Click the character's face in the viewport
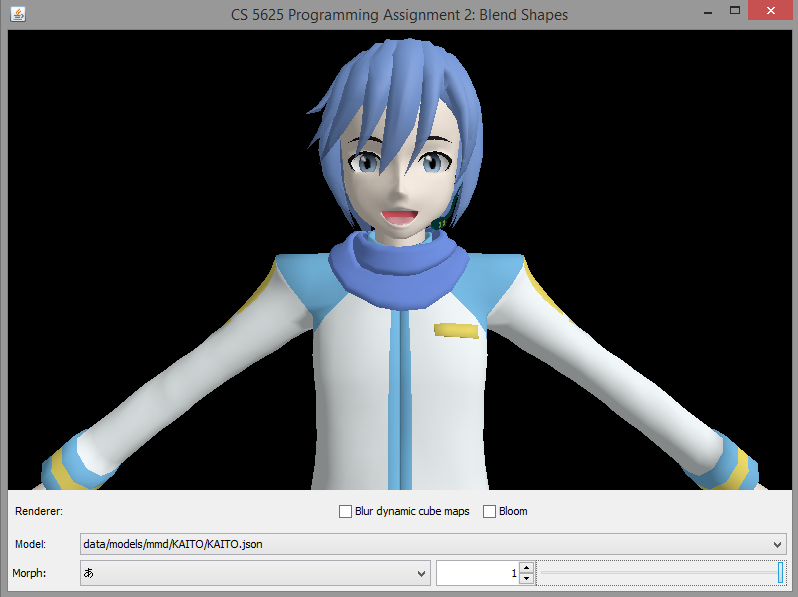The image size is (798, 597). pos(400,185)
